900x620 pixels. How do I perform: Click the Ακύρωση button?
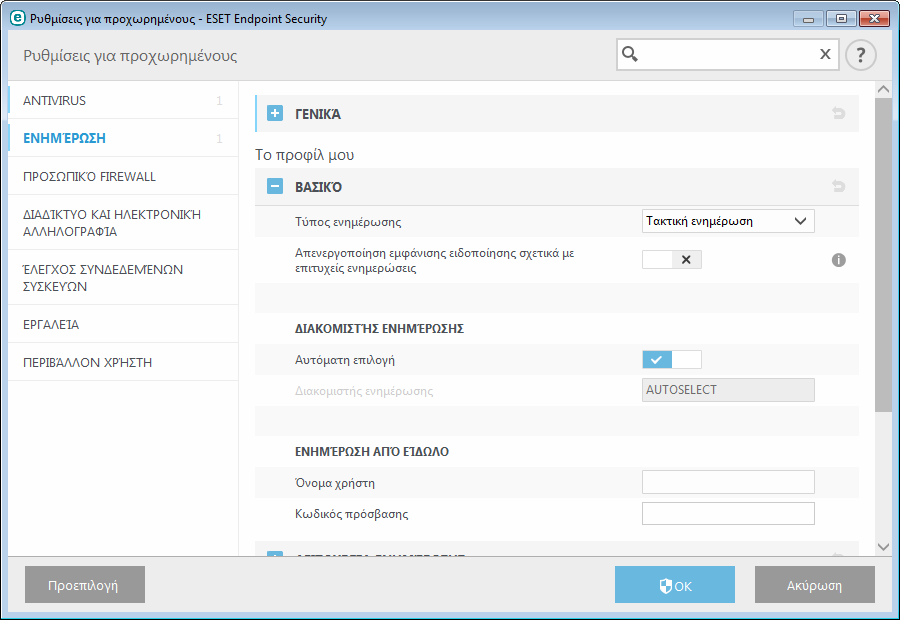tap(814, 584)
